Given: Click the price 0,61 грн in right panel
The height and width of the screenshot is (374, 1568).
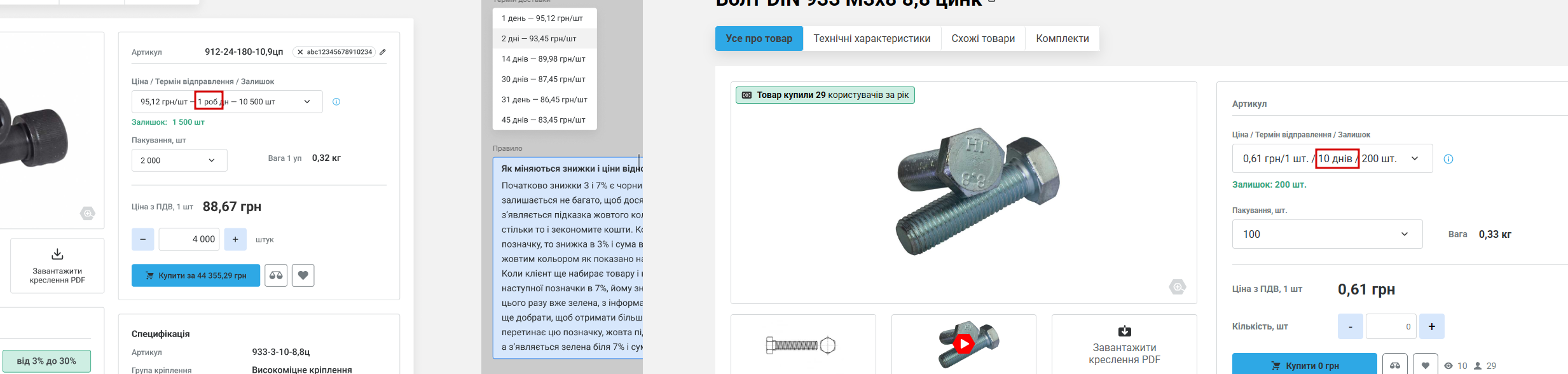Looking at the screenshot, I should (1366, 289).
